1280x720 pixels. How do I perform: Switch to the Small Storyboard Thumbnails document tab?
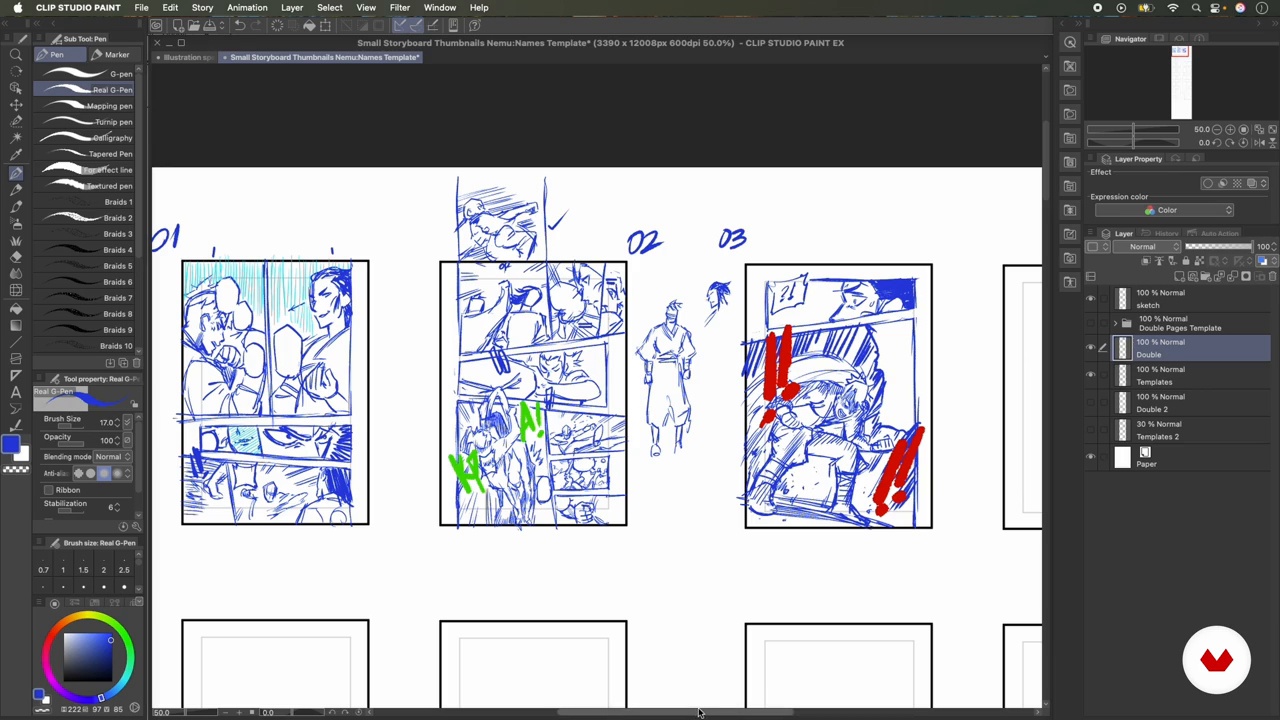323,57
